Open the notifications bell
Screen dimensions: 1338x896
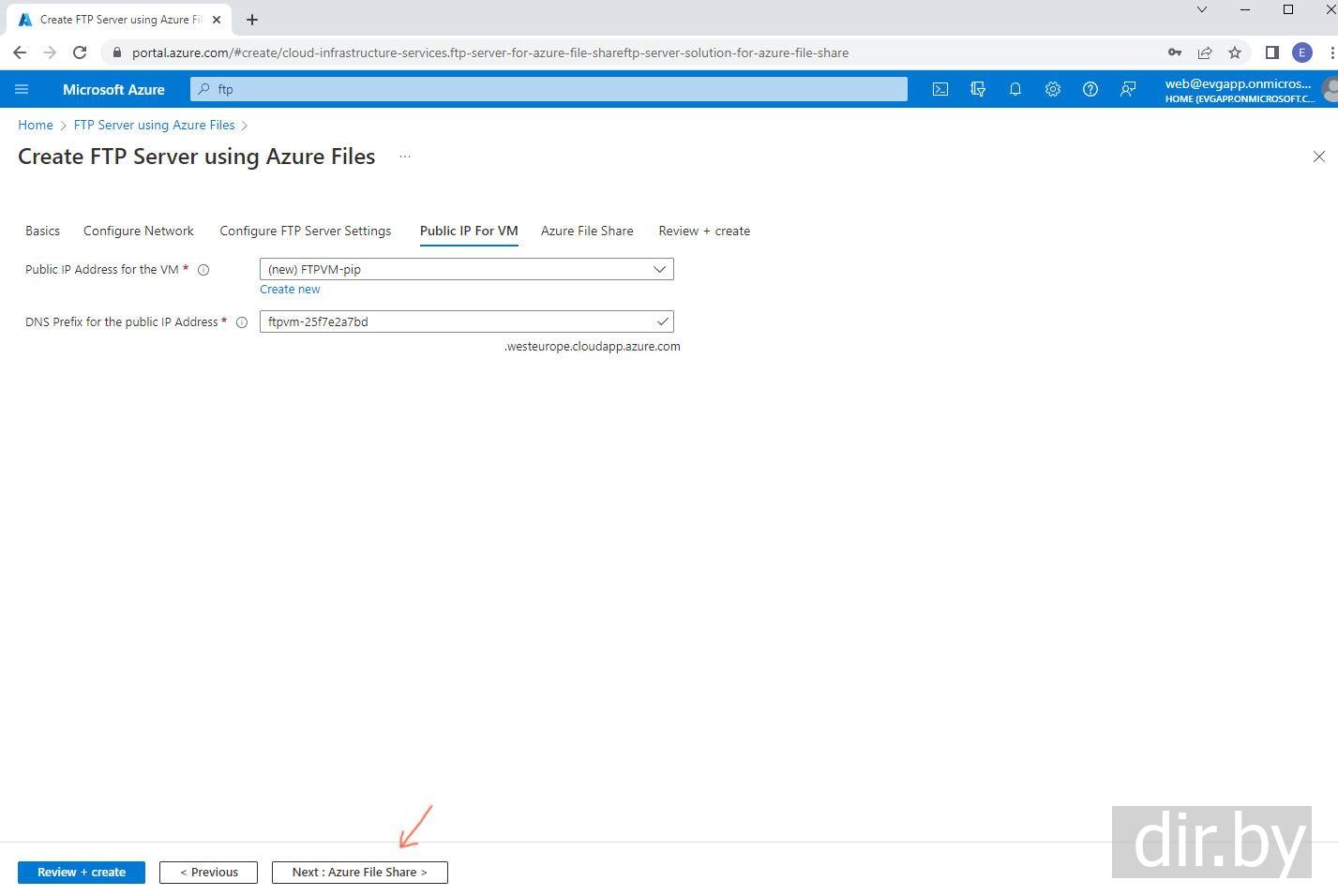tap(1015, 89)
